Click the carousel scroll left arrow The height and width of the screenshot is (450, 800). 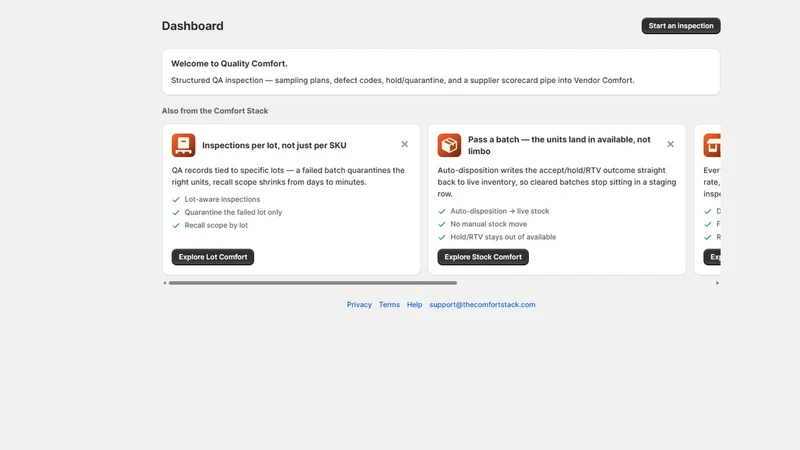tap(164, 283)
